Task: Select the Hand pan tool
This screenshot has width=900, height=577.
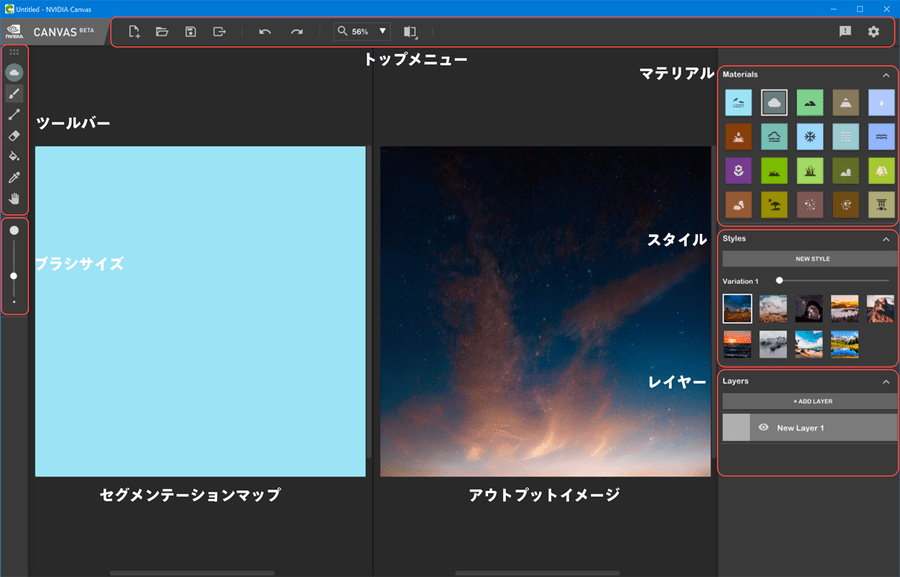Action: [x=14, y=198]
